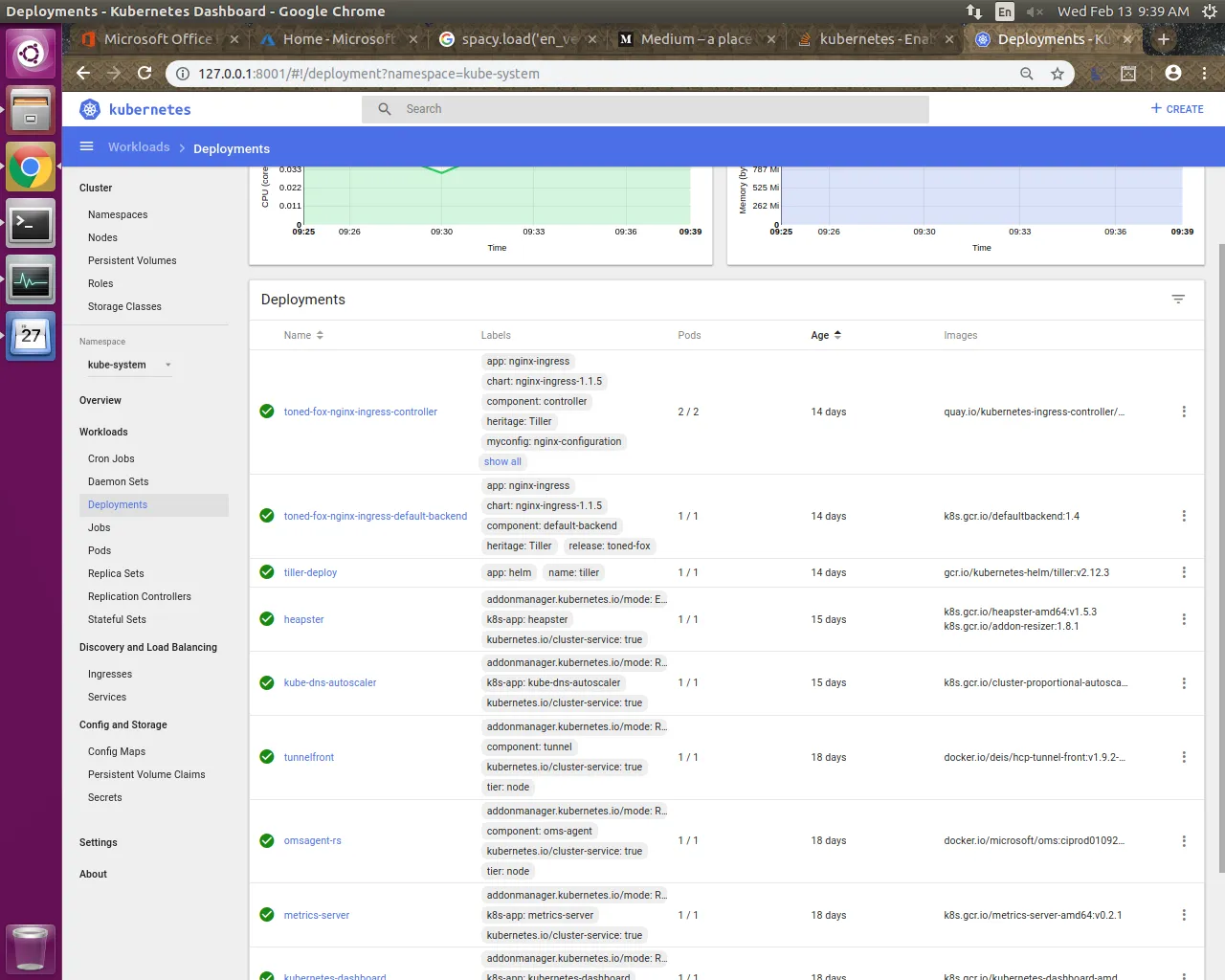
Task: Open actions menu for metrics-server row
Action: (x=1184, y=915)
